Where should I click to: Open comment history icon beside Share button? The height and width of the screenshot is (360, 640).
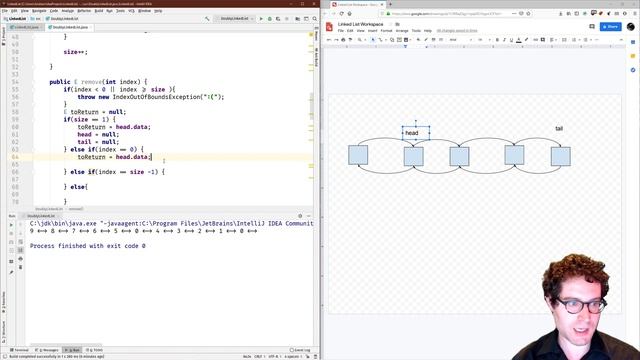[592, 27]
